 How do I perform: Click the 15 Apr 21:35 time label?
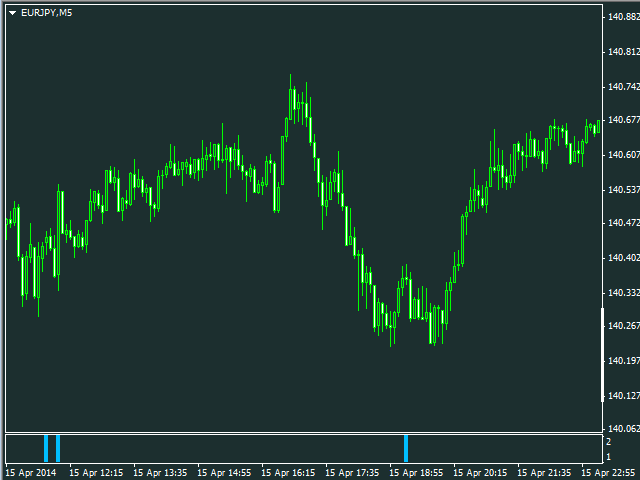[x=544, y=473]
